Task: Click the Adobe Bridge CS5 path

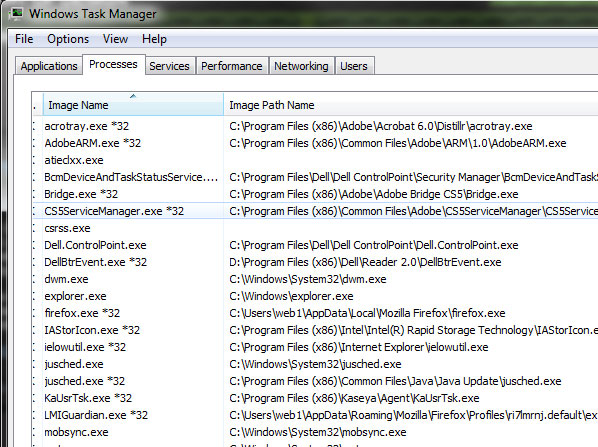Action: pos(374,194)
